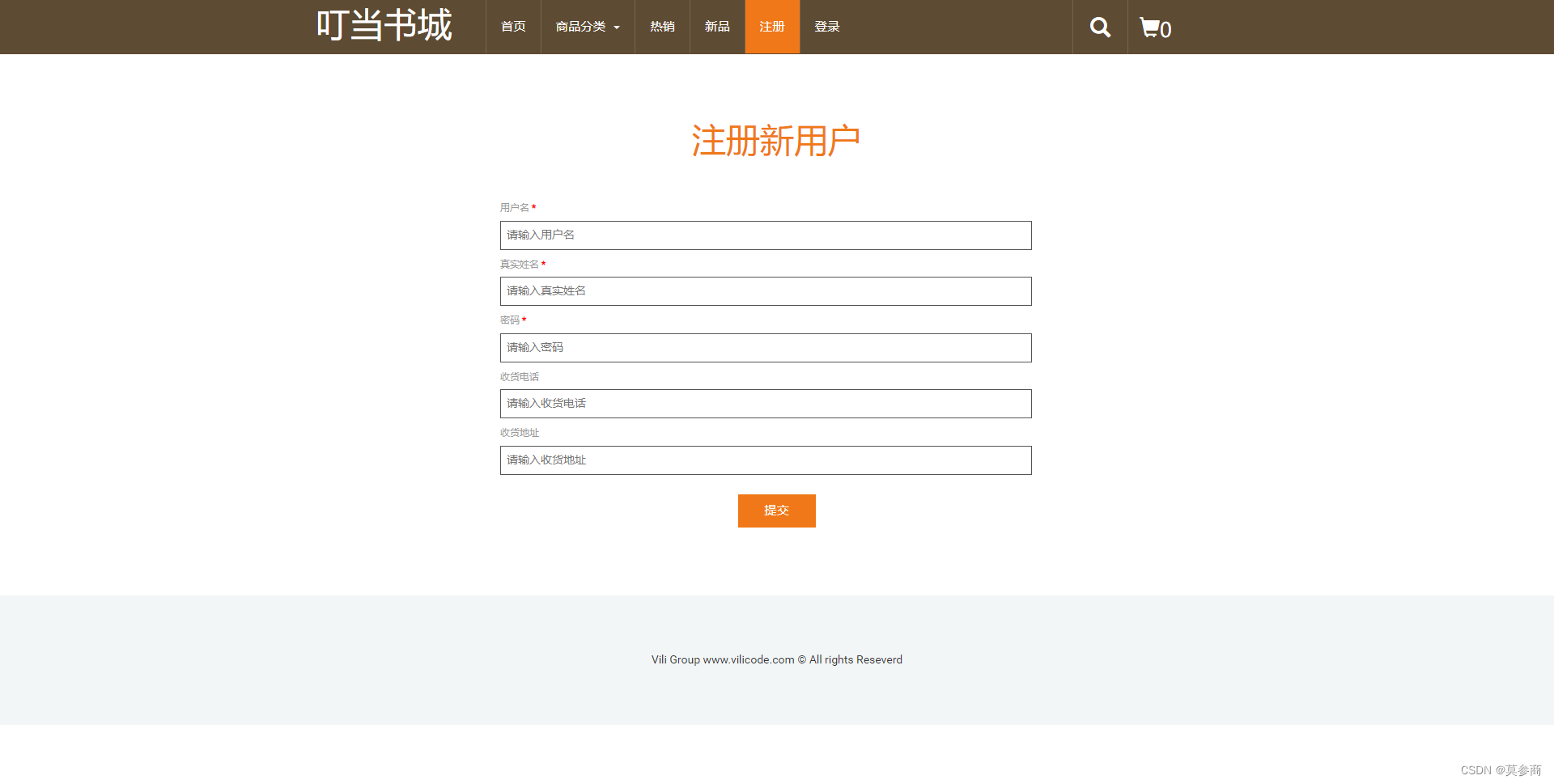1554x784 pixels.
Task: Focus the 用户名 input field
Action: coord(766,235)
